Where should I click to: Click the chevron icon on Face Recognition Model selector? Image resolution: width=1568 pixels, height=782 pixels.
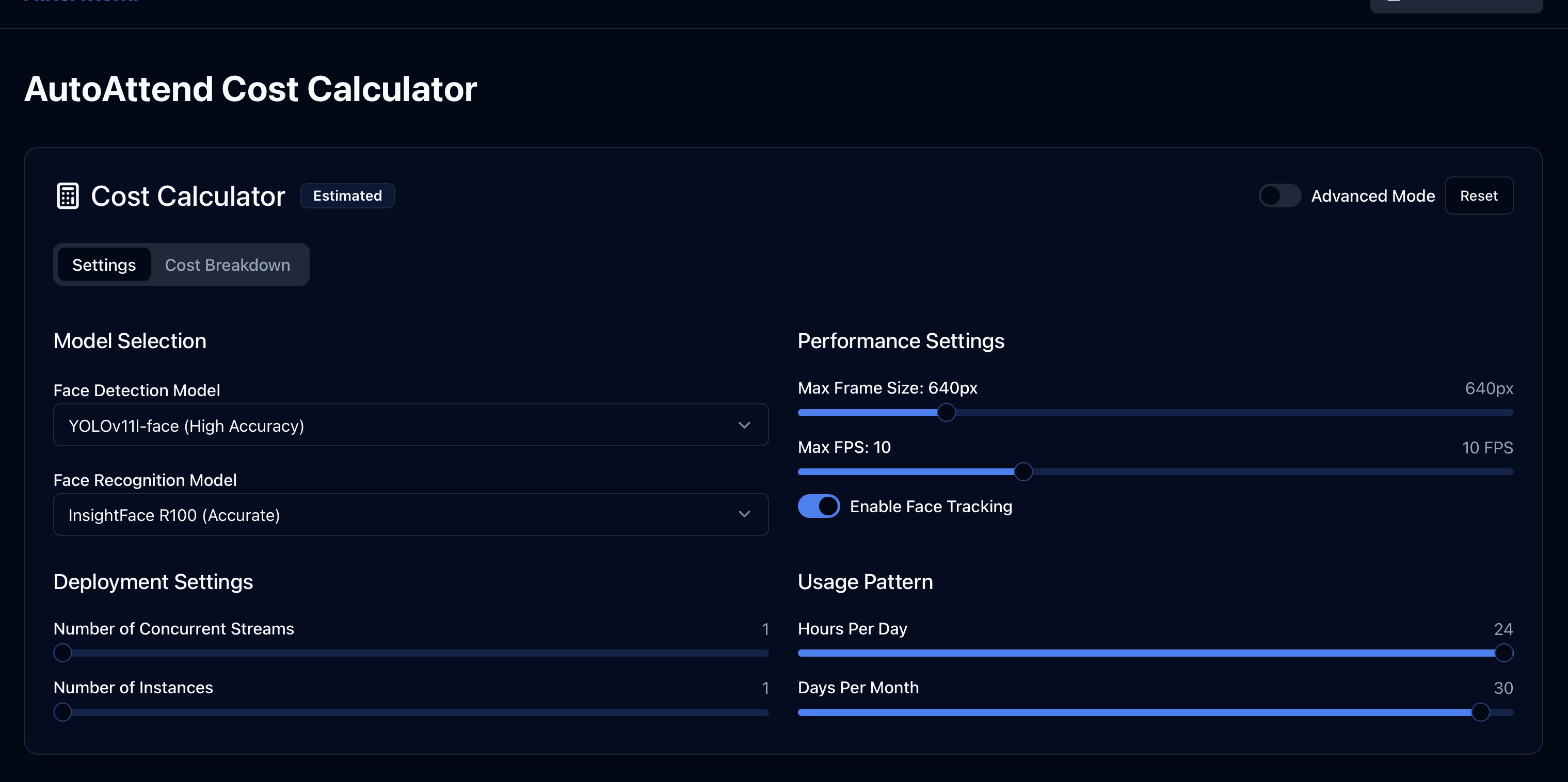click(744, 514)
